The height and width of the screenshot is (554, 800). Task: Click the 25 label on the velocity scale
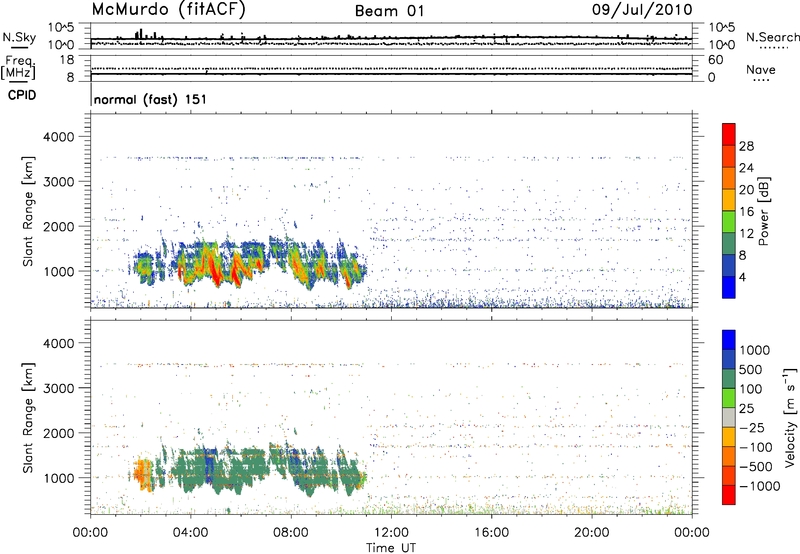747,409
